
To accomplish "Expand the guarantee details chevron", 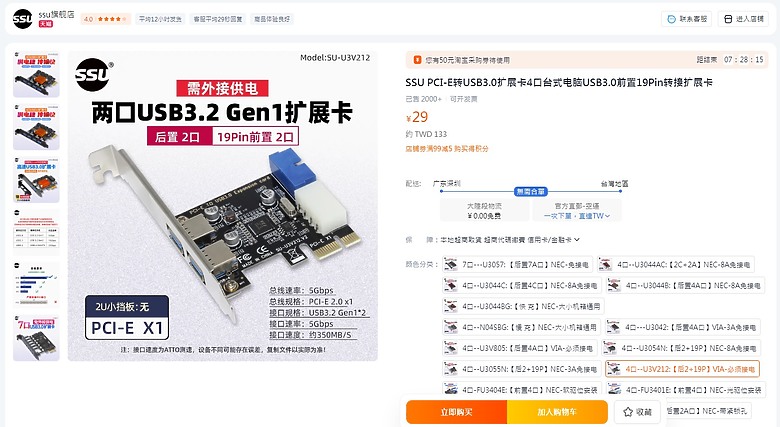I will [x=577, y=239].
